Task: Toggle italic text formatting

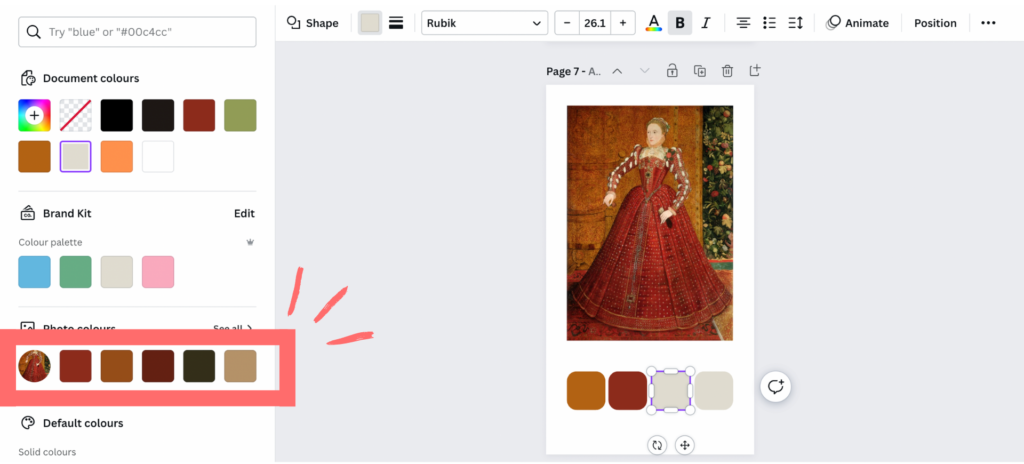Action: coord(706,23)
